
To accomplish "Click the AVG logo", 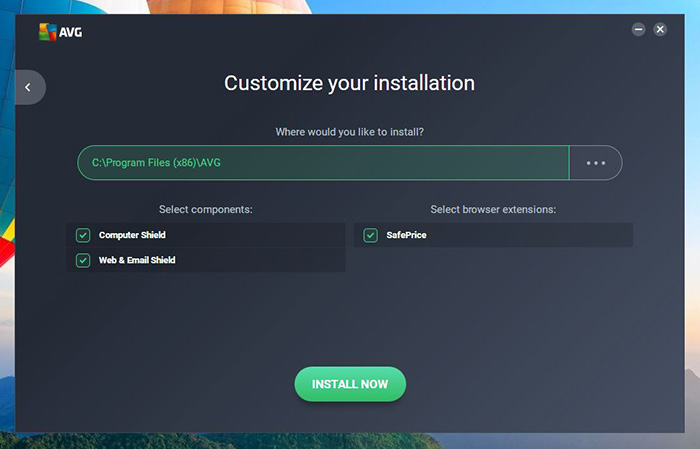I will pos(60,32).
